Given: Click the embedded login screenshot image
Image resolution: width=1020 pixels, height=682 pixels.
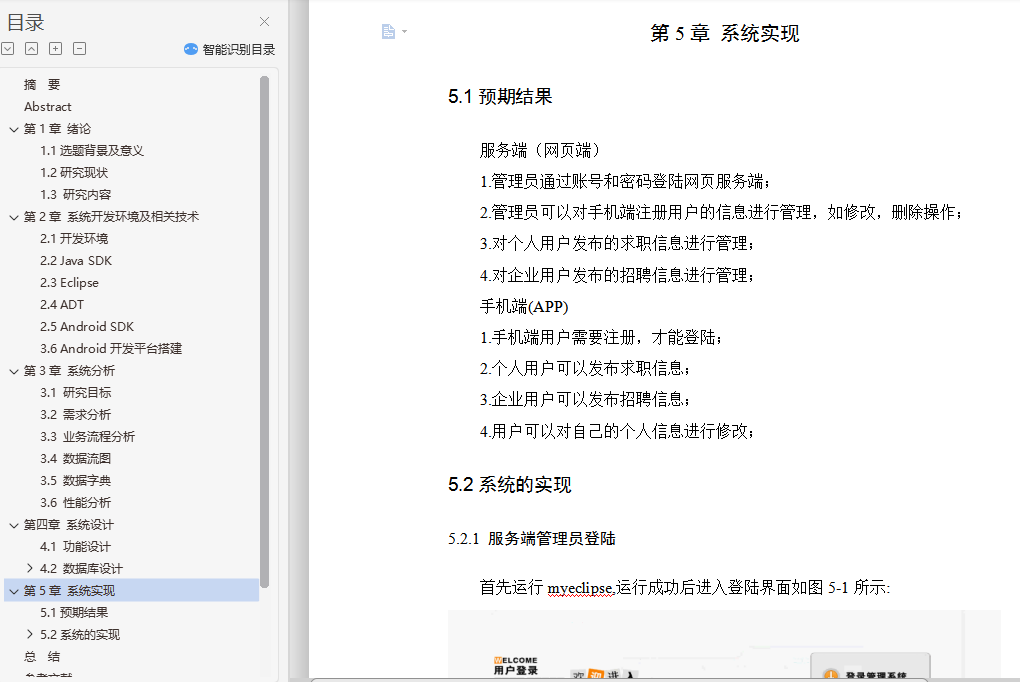Looking at the screenshot, I should coord(724,644).
